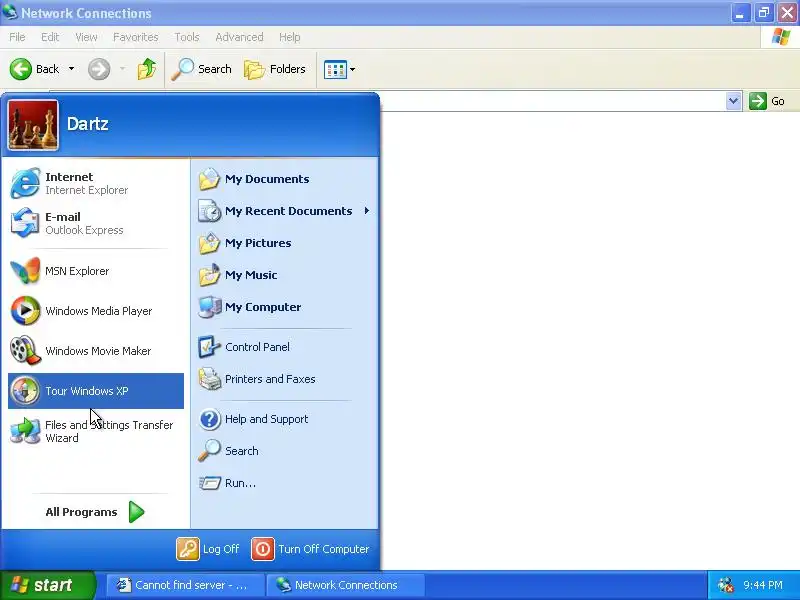Open My Computer
The width and height of the screenshot is (800, 600).
[285, 307]
